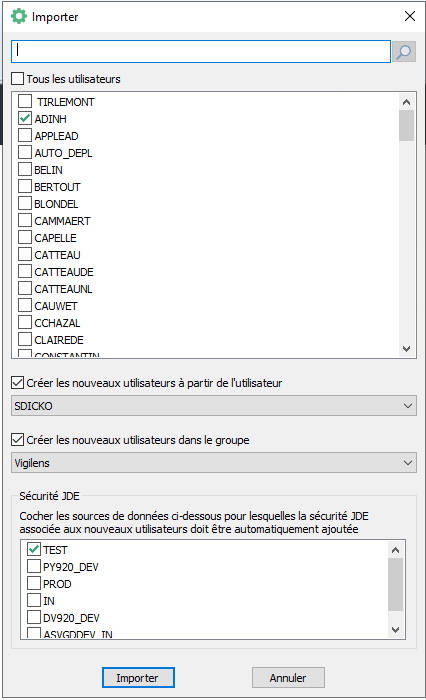Check the CAMMAERT user checkbox

point(25,220)
